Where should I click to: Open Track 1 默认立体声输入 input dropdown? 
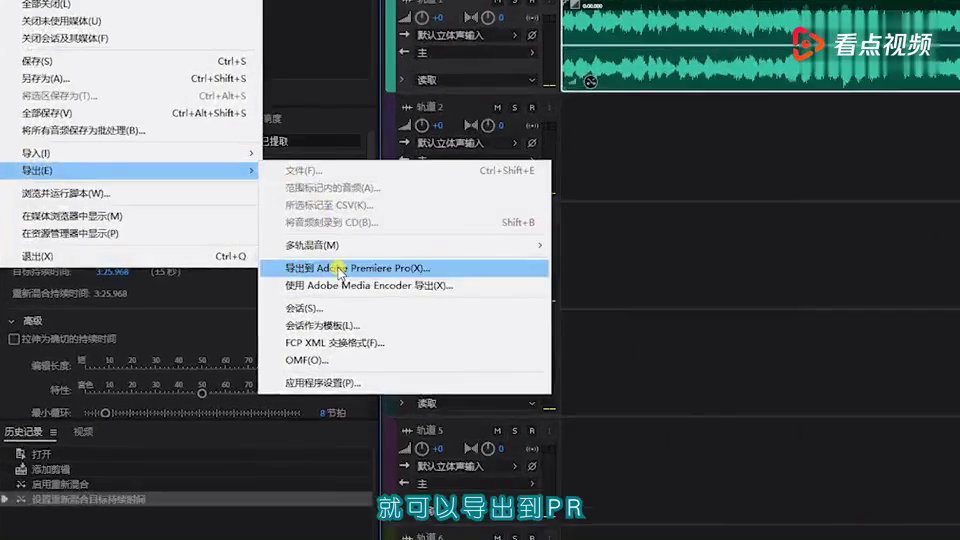[467, 36]
